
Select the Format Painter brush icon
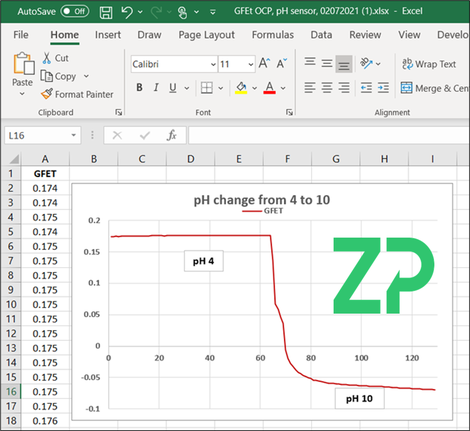47,94
